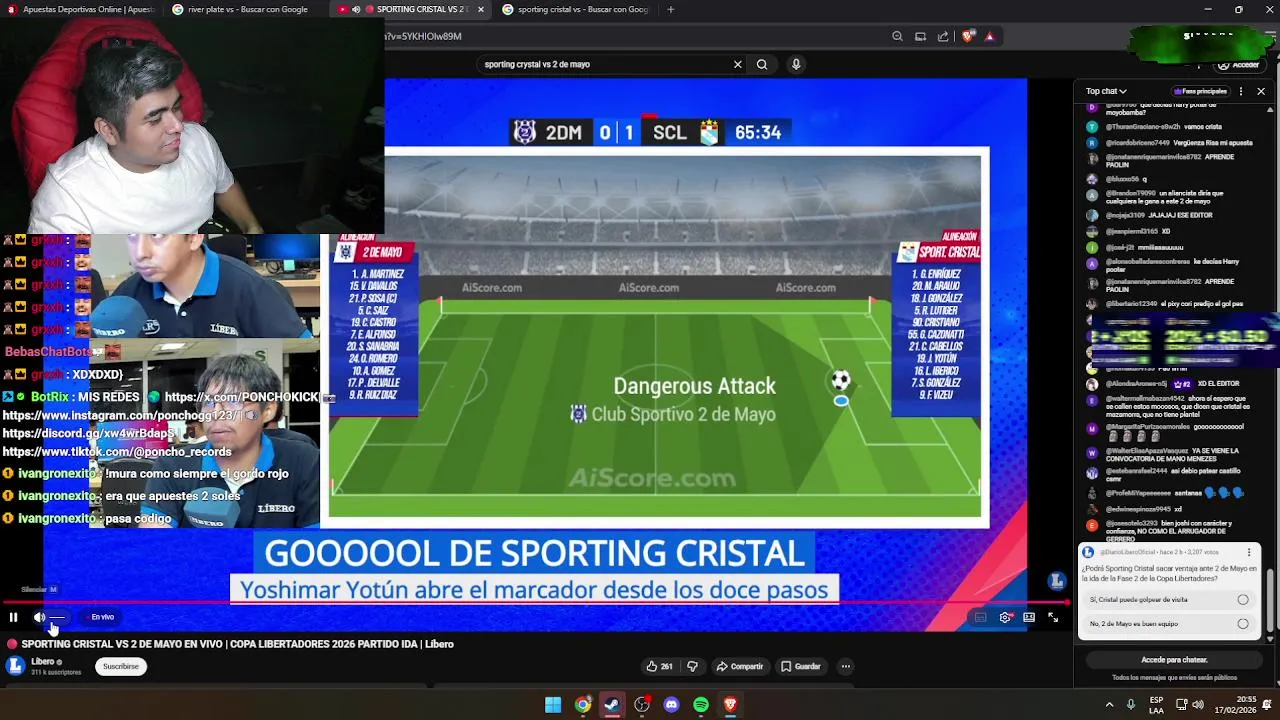This screenshot has width=1280, height=720.
Task: Mute the video player volume
Action: click(39, 617)
